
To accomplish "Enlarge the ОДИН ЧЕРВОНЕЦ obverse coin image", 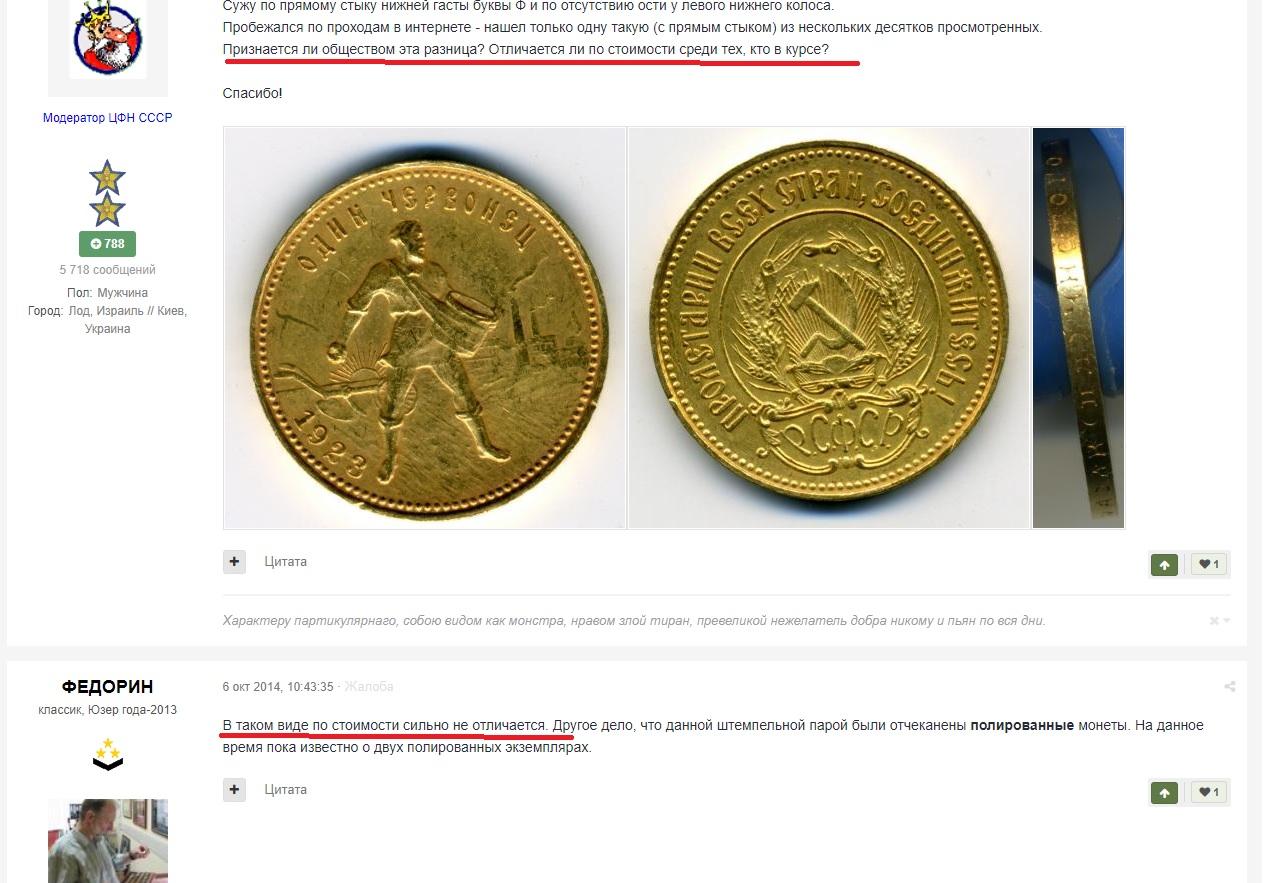I will [x=425, y=328].
